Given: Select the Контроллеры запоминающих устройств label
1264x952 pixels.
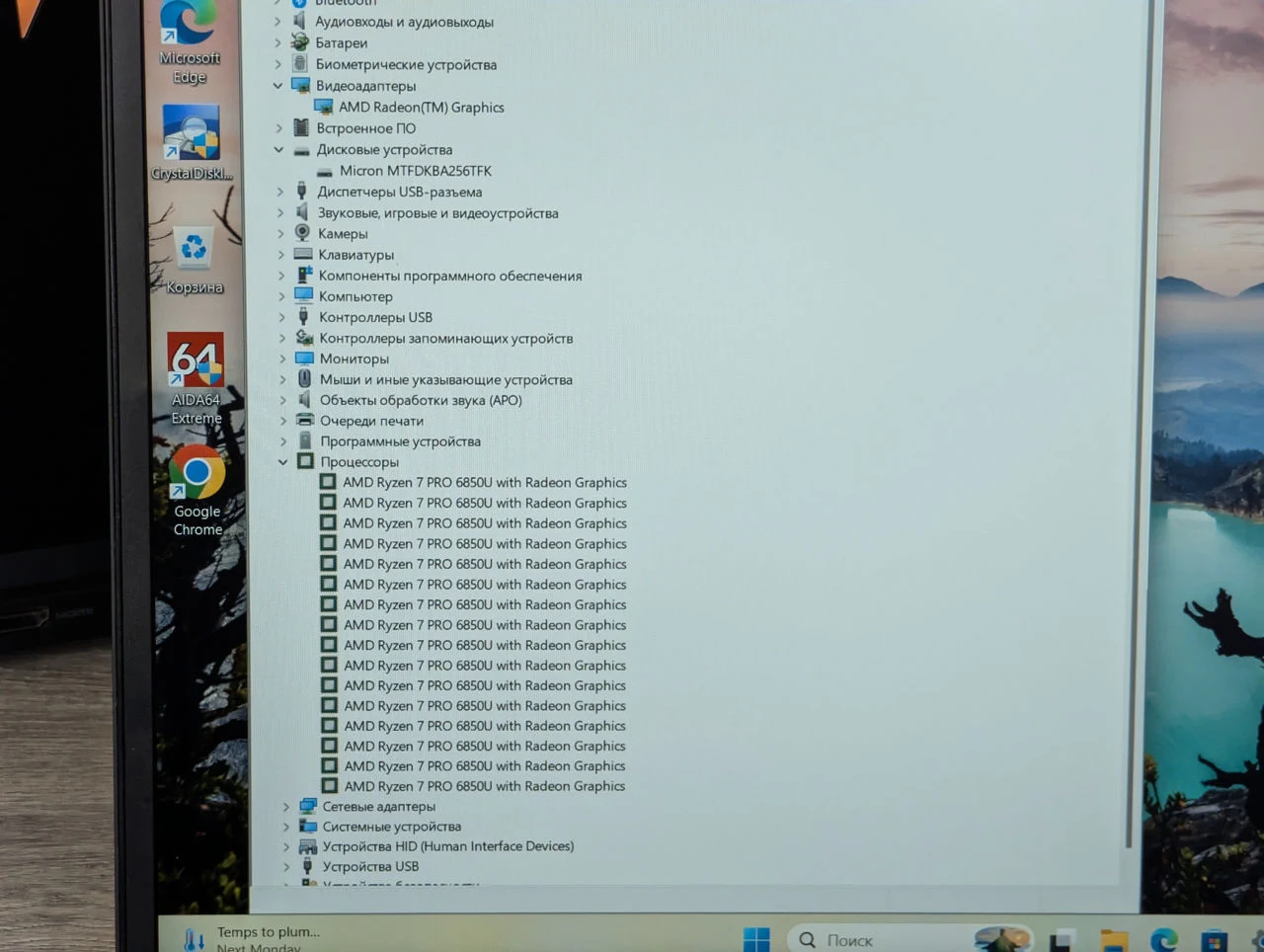Looking at the screenshot, I should click(x=446, y=338).
